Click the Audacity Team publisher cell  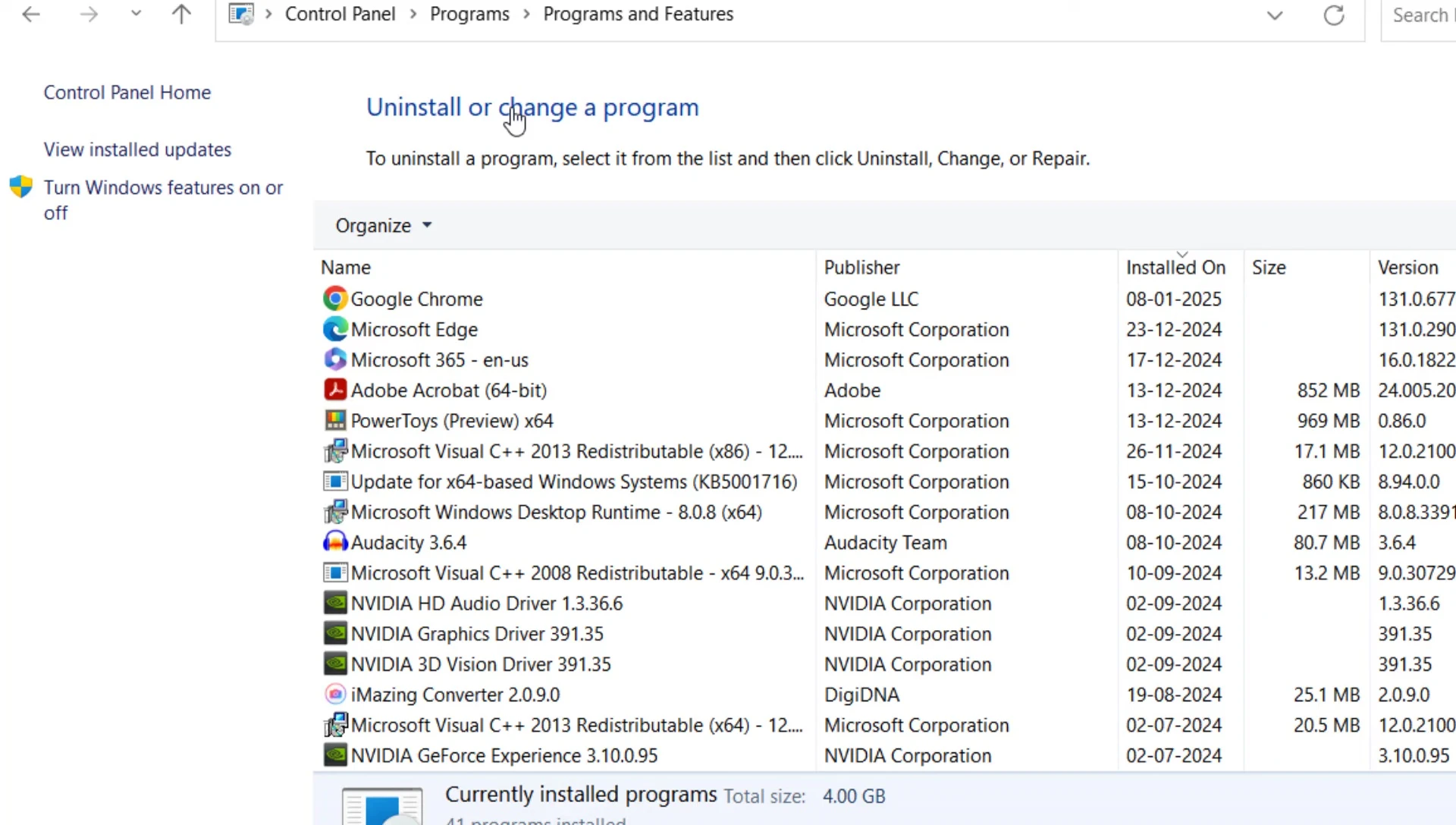[885, 542]
